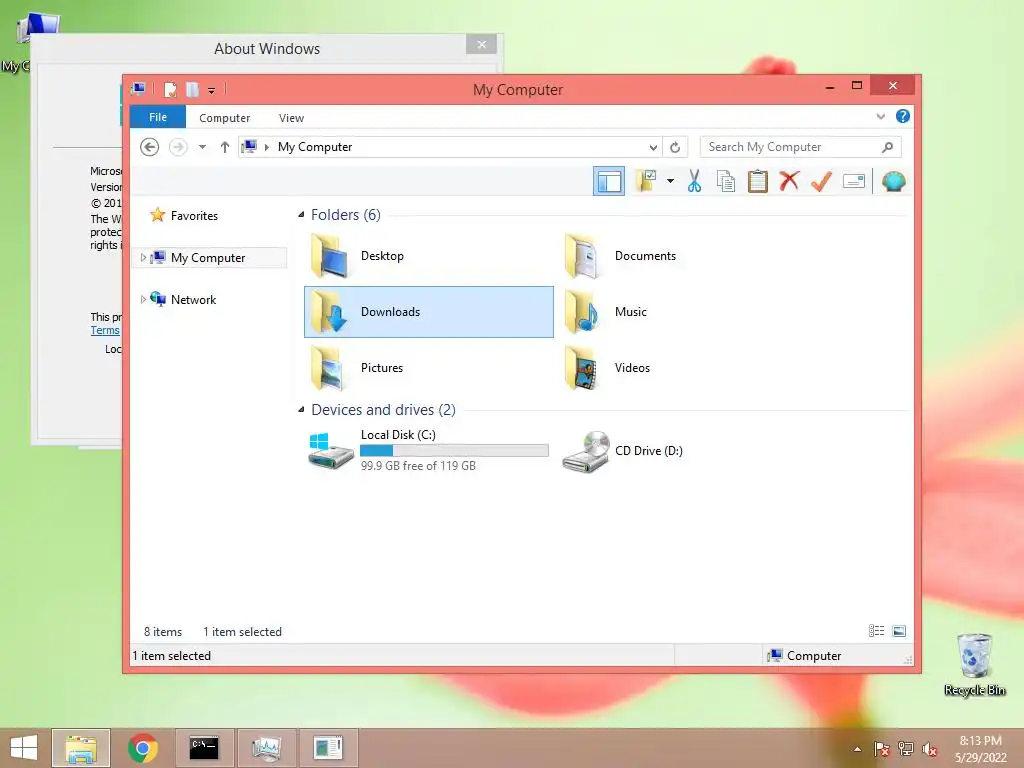Click the Action Center flag icon
1024x768 pixels.
tap(881, 749)
